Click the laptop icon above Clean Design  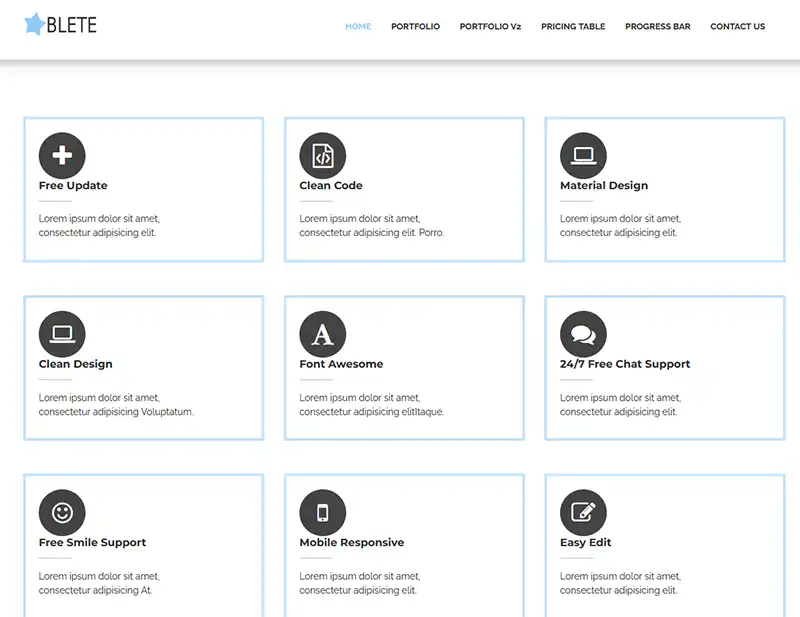point(62,334)
